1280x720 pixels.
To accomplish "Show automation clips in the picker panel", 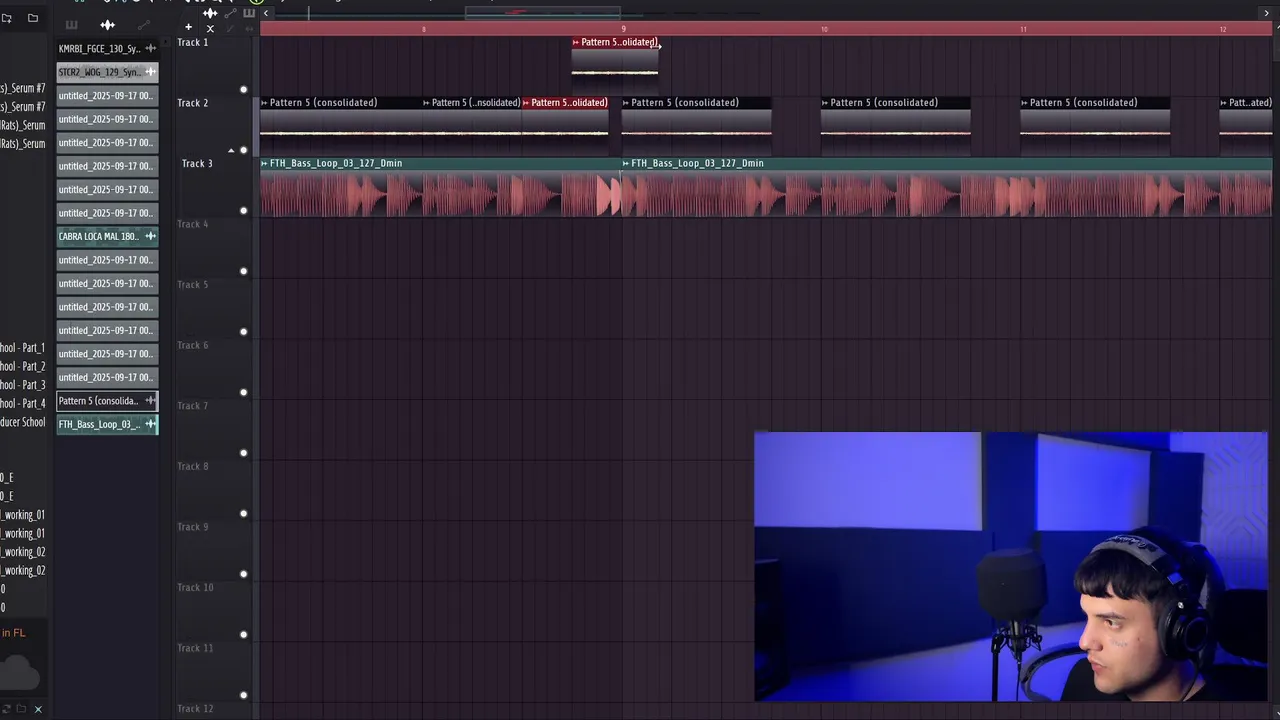I will pos(143,25).
